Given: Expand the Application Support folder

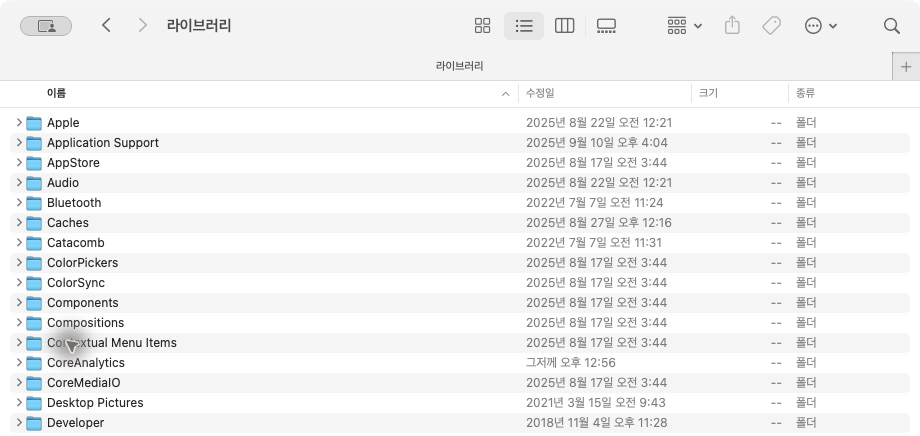Looking at the screenshot, I should [x=19, y=143].
